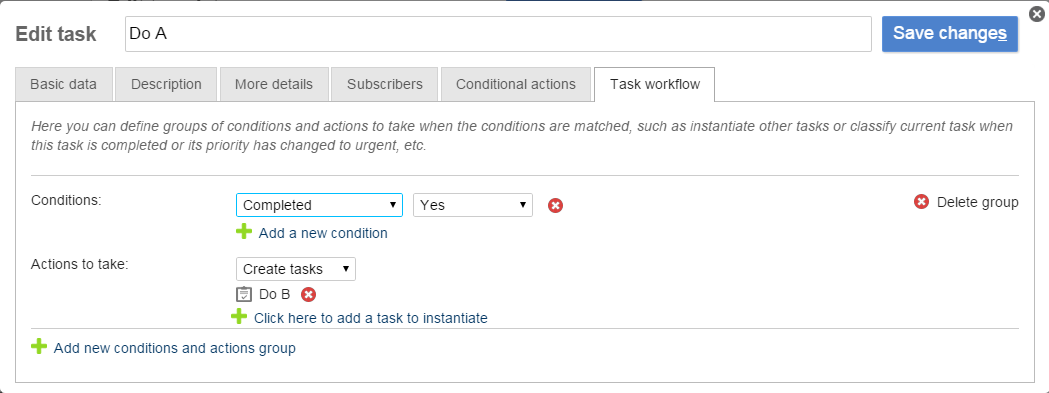The height and width of the screenshot is (393, 1049).
Task: Switch to the Conditional actions tab
Action: click(x=516, y=84)
